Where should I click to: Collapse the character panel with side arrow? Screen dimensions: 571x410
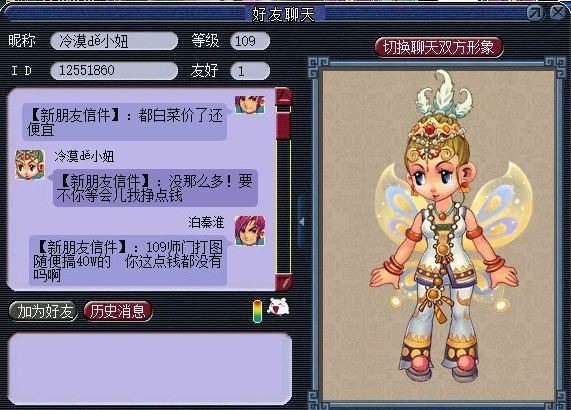302,222
